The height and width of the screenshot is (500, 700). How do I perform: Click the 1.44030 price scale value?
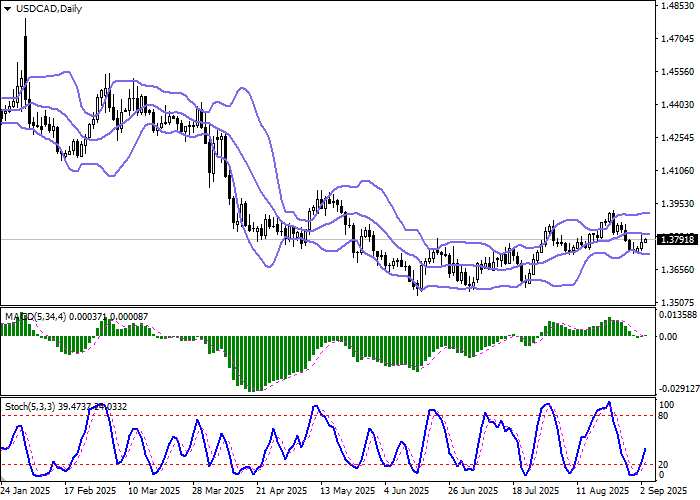tap(677, 105)
